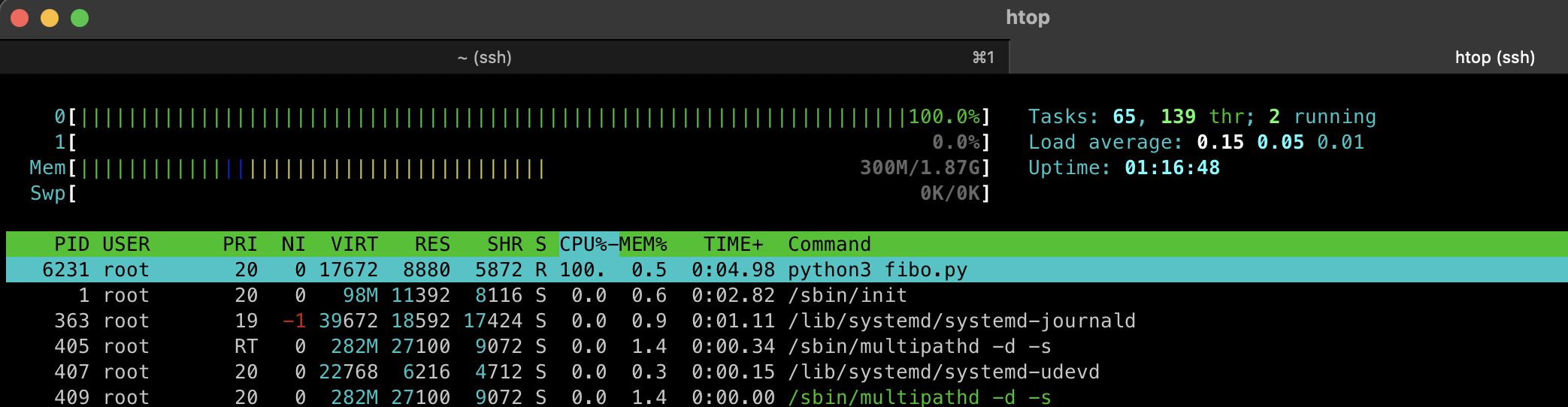Viewport: 1568px width, 407px height.
Task: Sort by the Command column header
Action: (829, 244)
